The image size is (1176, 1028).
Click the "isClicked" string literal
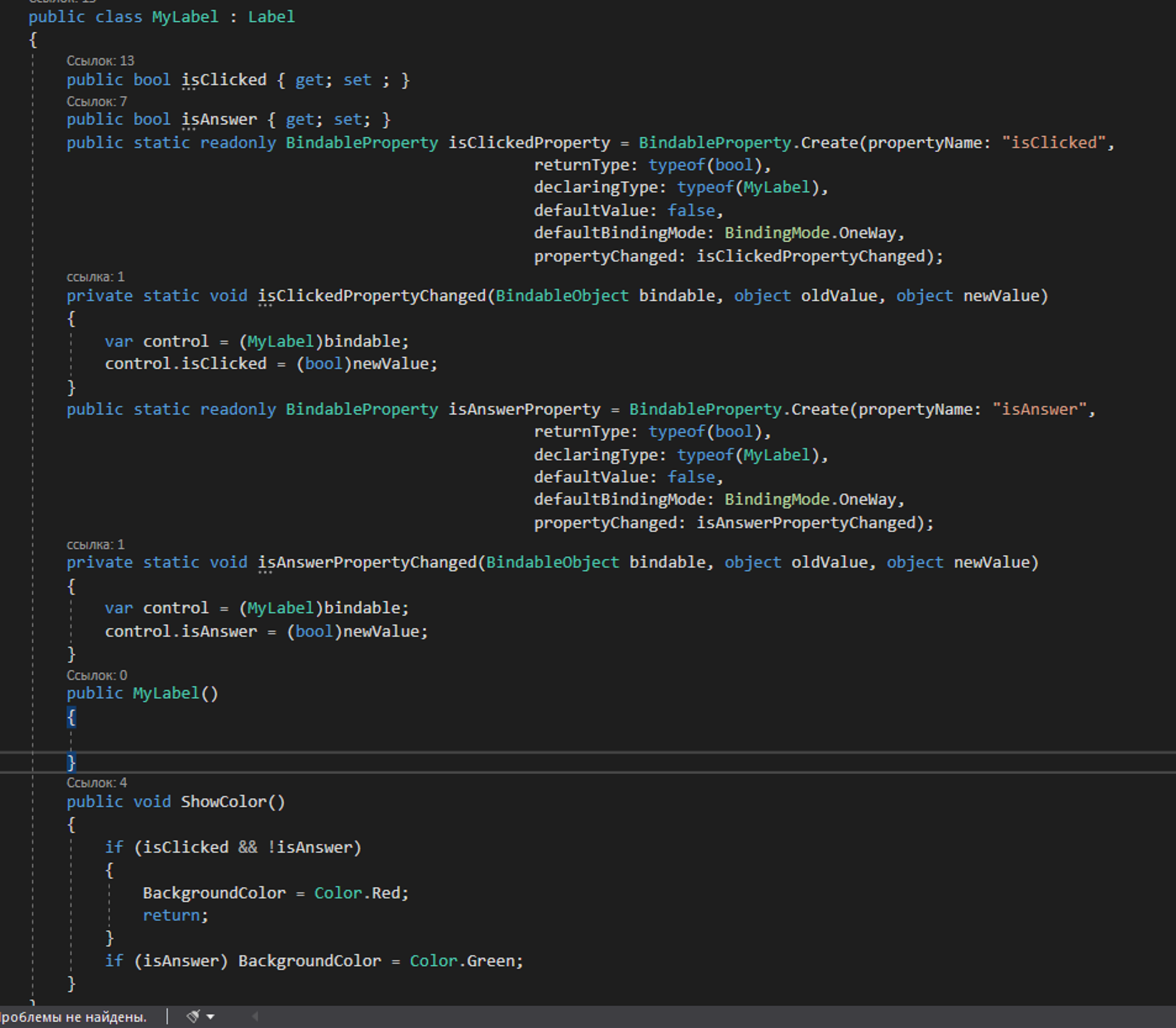[1054, 142]
